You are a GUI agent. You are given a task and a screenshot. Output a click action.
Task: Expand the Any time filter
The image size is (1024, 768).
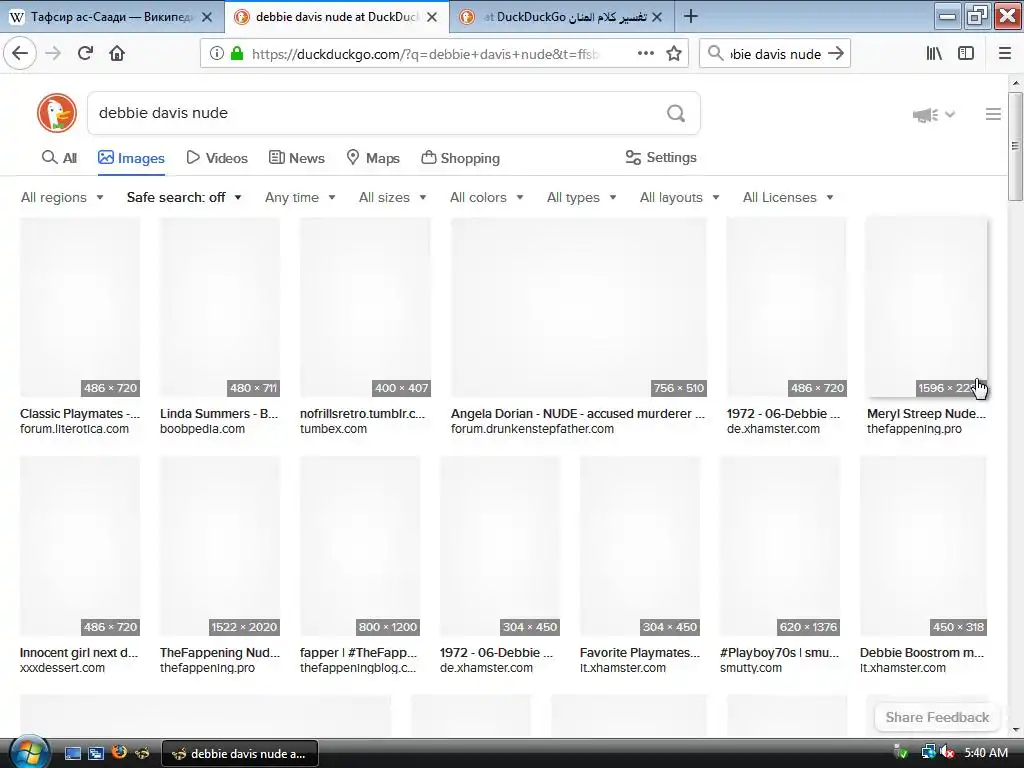(x=300, y=197)
